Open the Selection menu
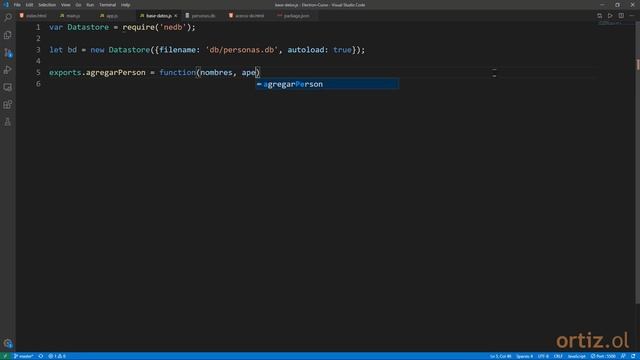Image resolution: width=640 pixels, height=360 pixels. click(x=47, y=5)
